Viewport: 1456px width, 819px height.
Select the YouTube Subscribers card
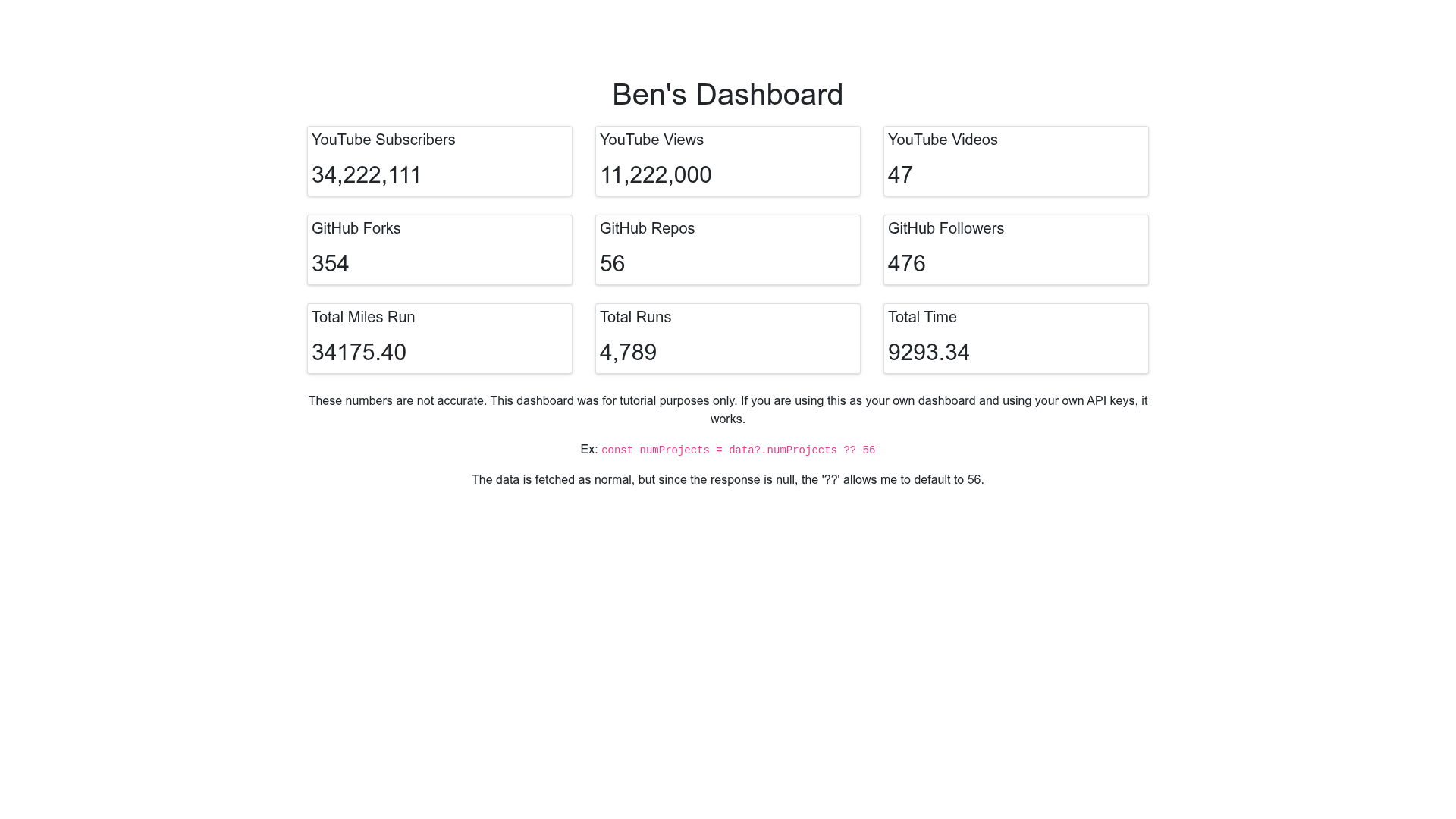click(x=440, y=162)
